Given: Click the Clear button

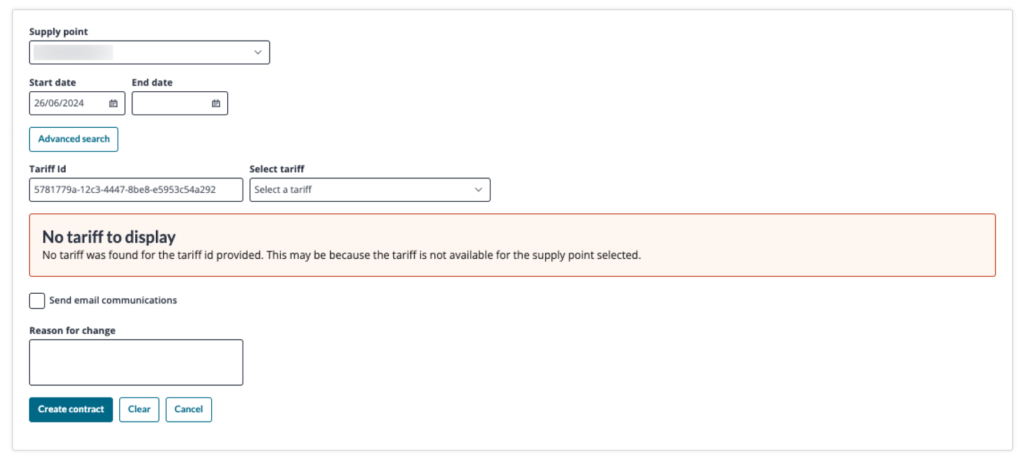Looking at the screenshot, I should (x=139, y=409).
